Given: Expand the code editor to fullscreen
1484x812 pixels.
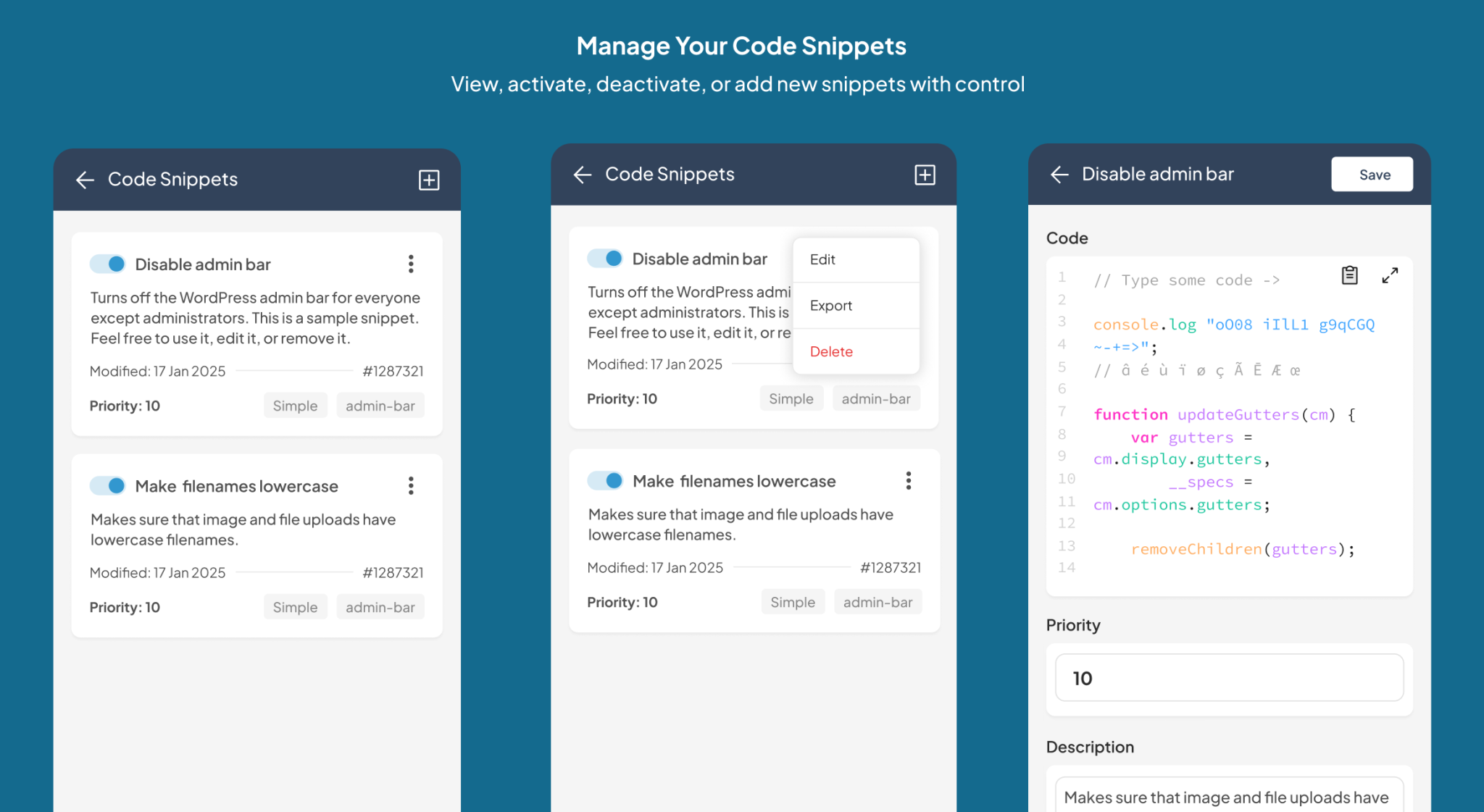Looking at the screenshot, I should pyautogui.click(x=1390, y=275).
